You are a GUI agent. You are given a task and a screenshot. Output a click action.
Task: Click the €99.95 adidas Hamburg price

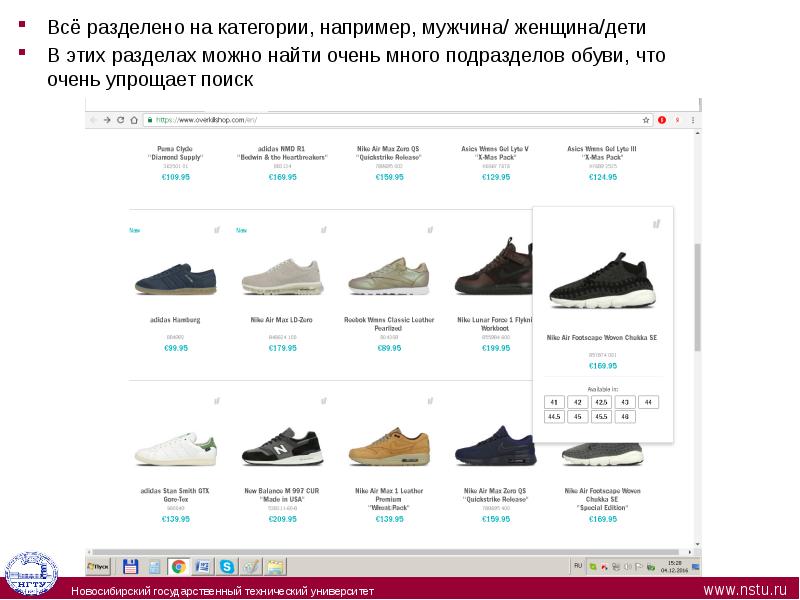click(x=176, y=348)
